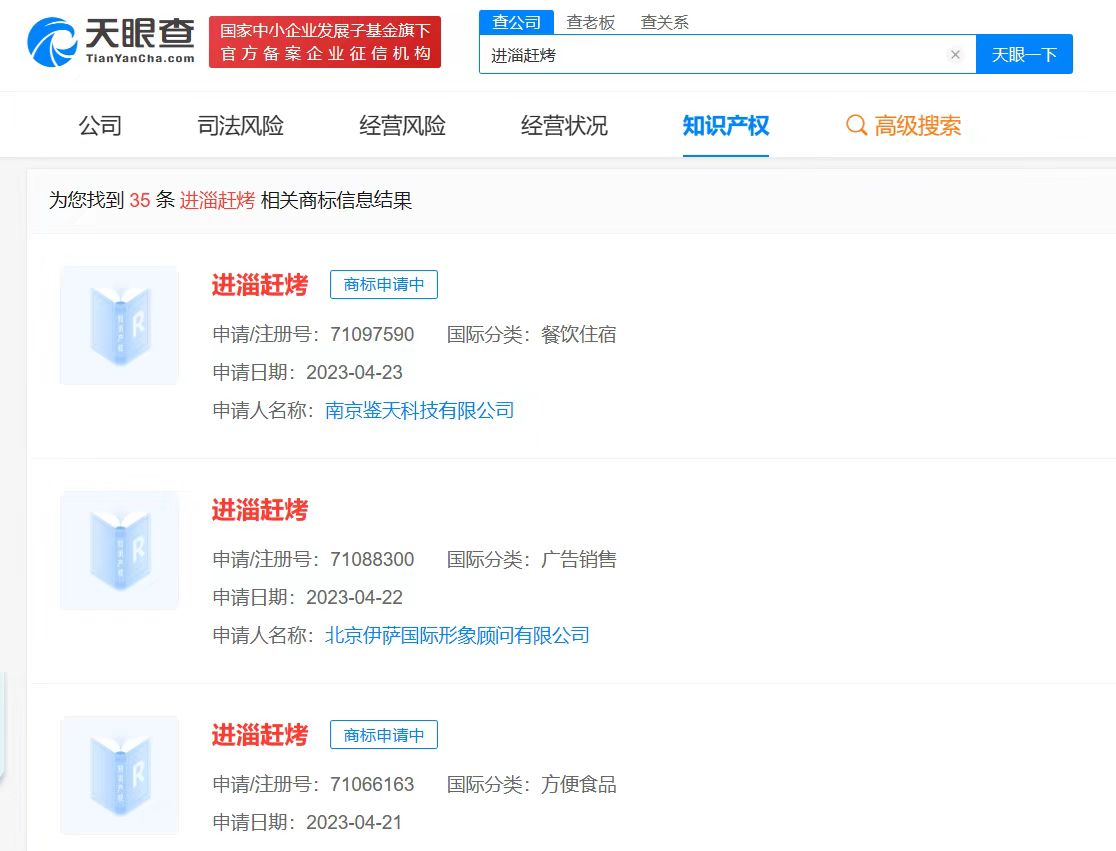Click the 天眼一下 search button
Screen dimensions: 1116x851
click(x=1024, y=54)
